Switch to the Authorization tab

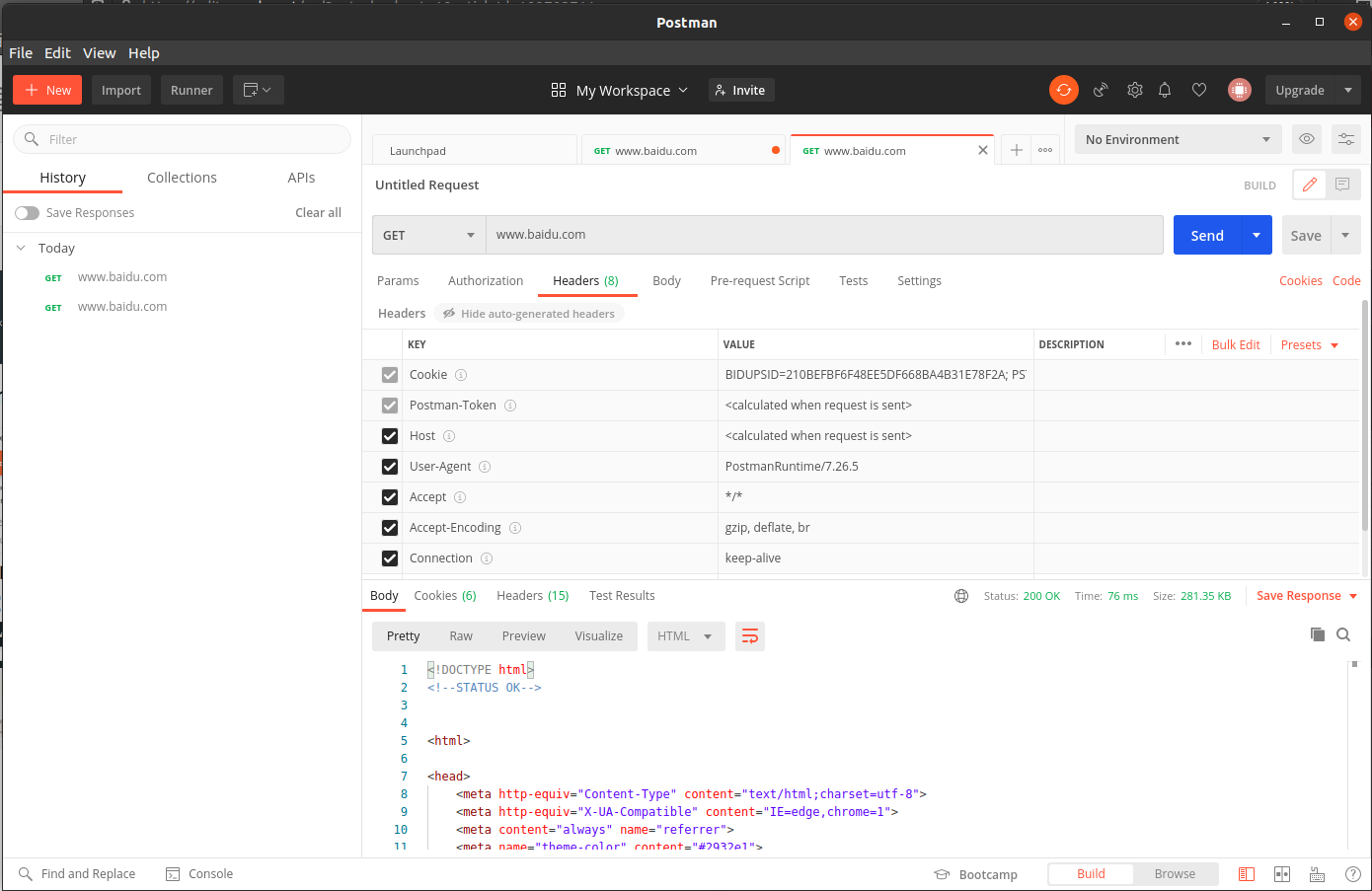[486, 281]
